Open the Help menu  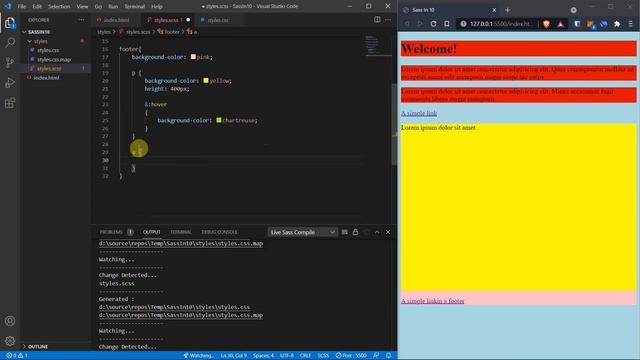click(x=157, y=7)
